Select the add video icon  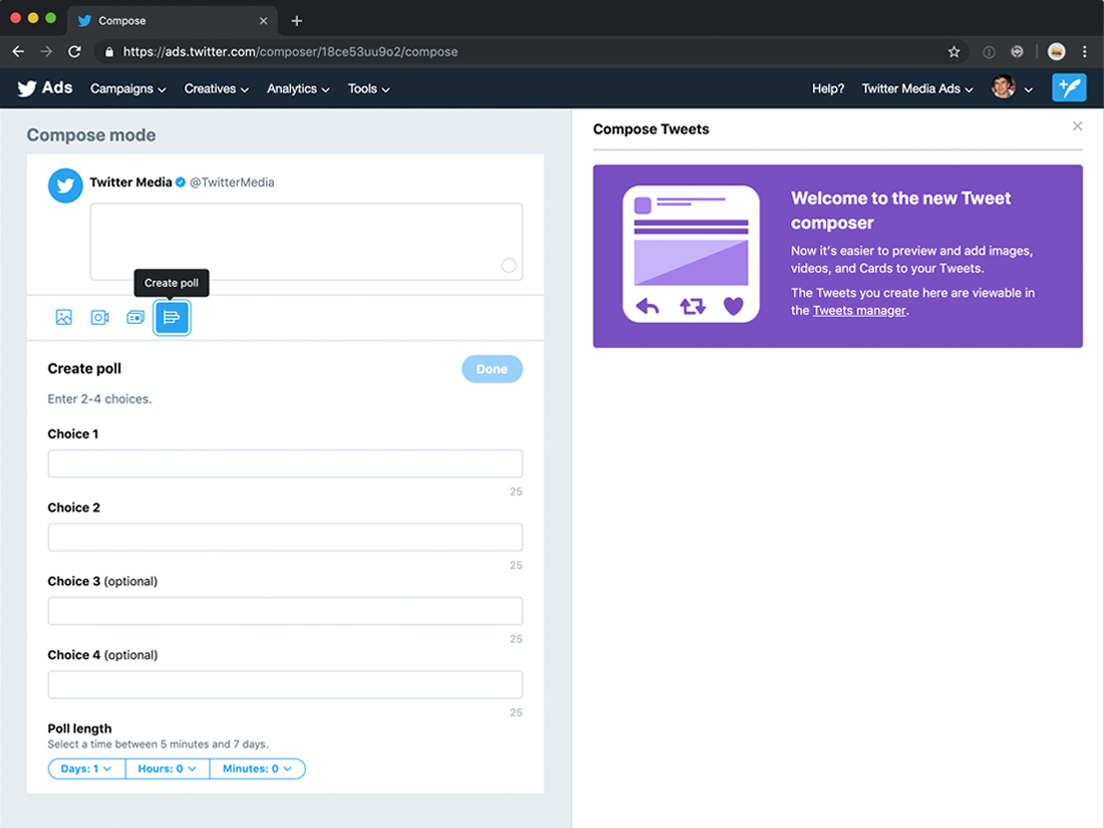point(99,317)
